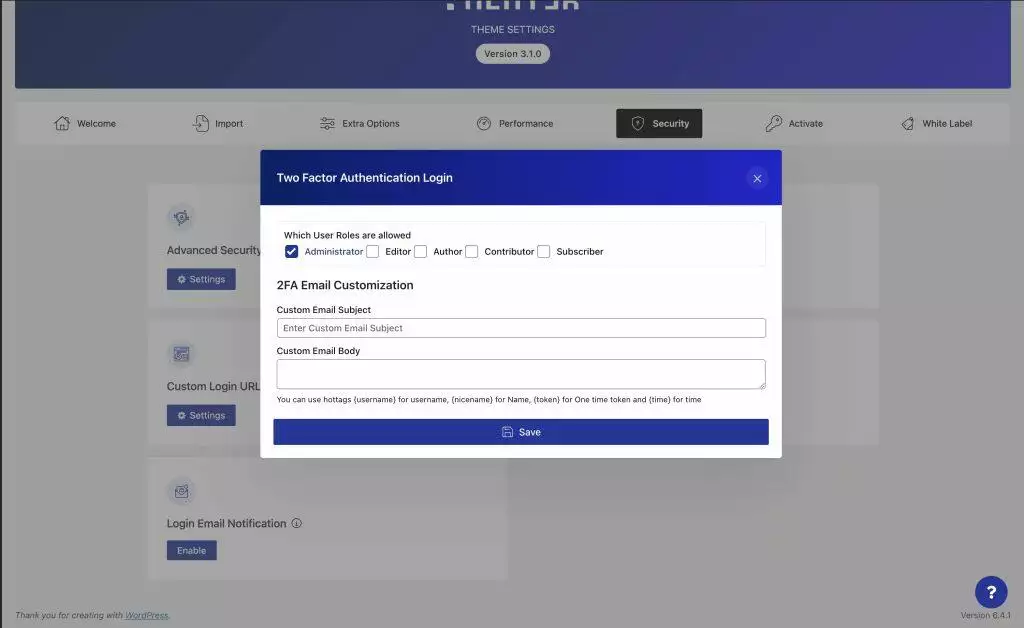Open the help question mark button

pos(991,592)
